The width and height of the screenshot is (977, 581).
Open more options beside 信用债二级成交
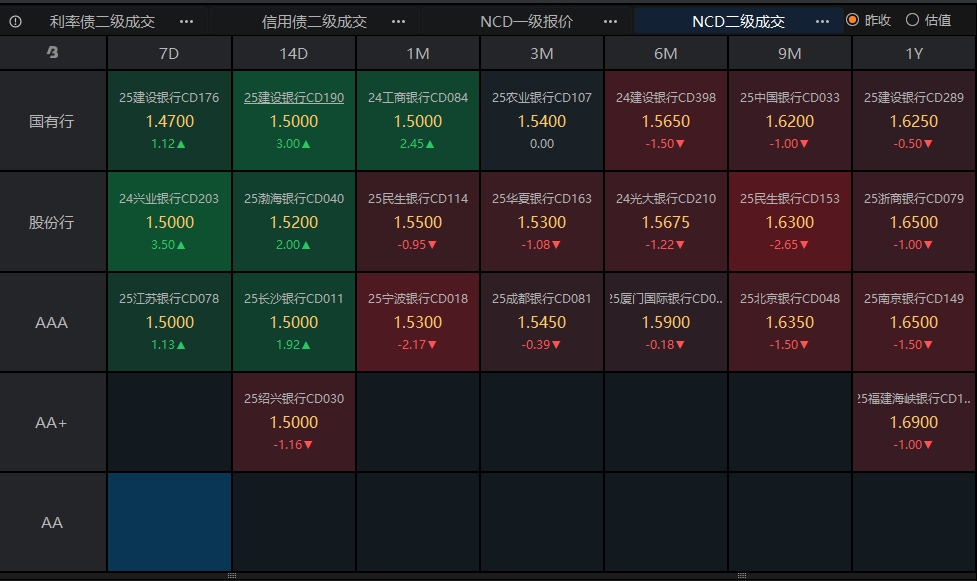click(398, 22)
